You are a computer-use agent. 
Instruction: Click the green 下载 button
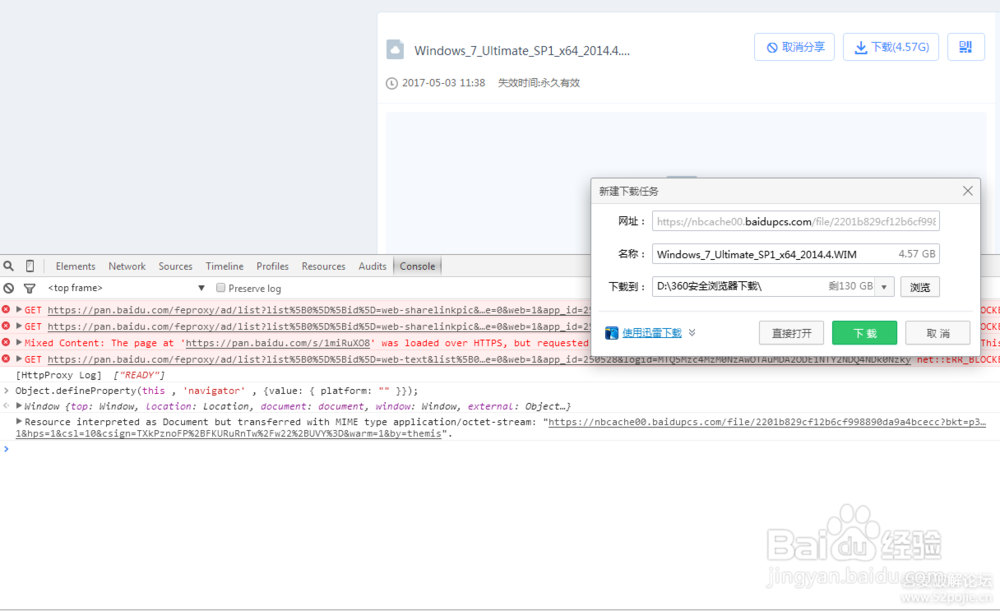pos(865,333)
